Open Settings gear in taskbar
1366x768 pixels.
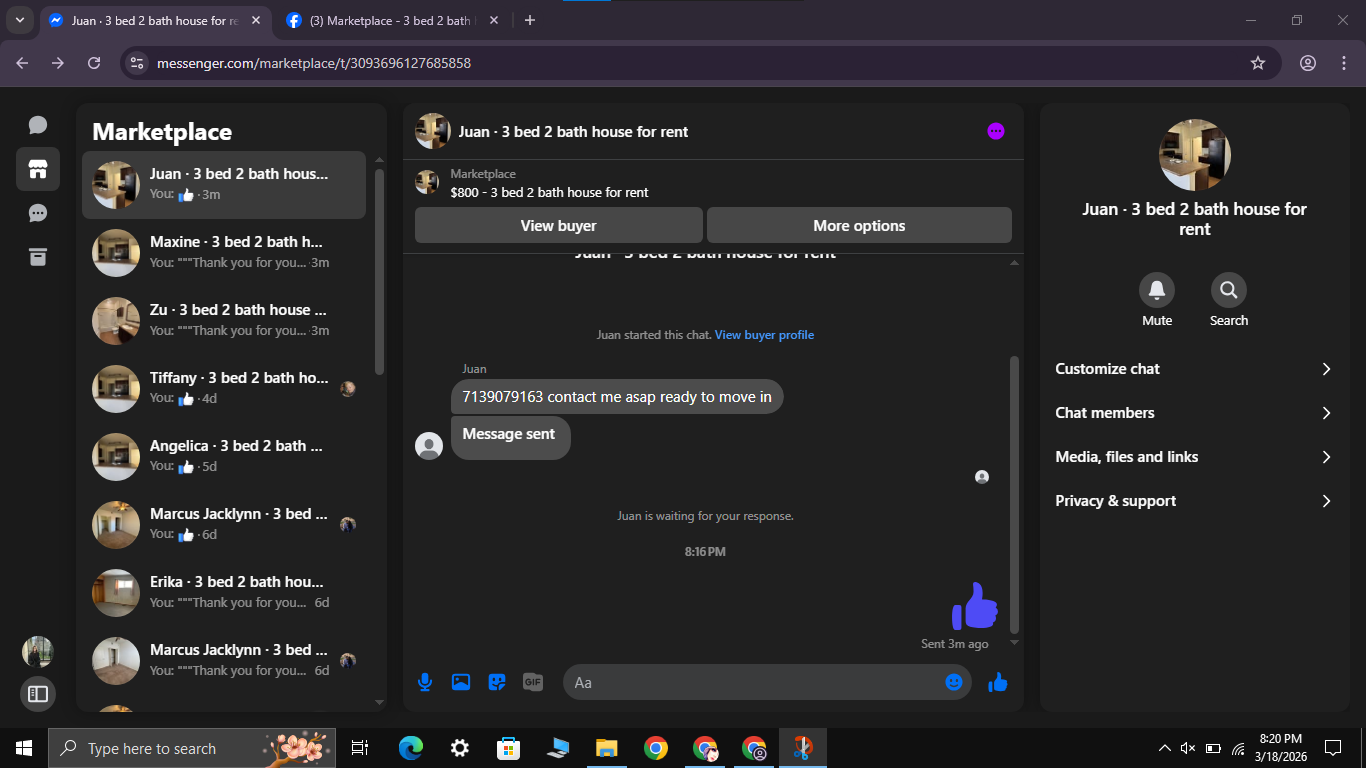tap(460, 748)
